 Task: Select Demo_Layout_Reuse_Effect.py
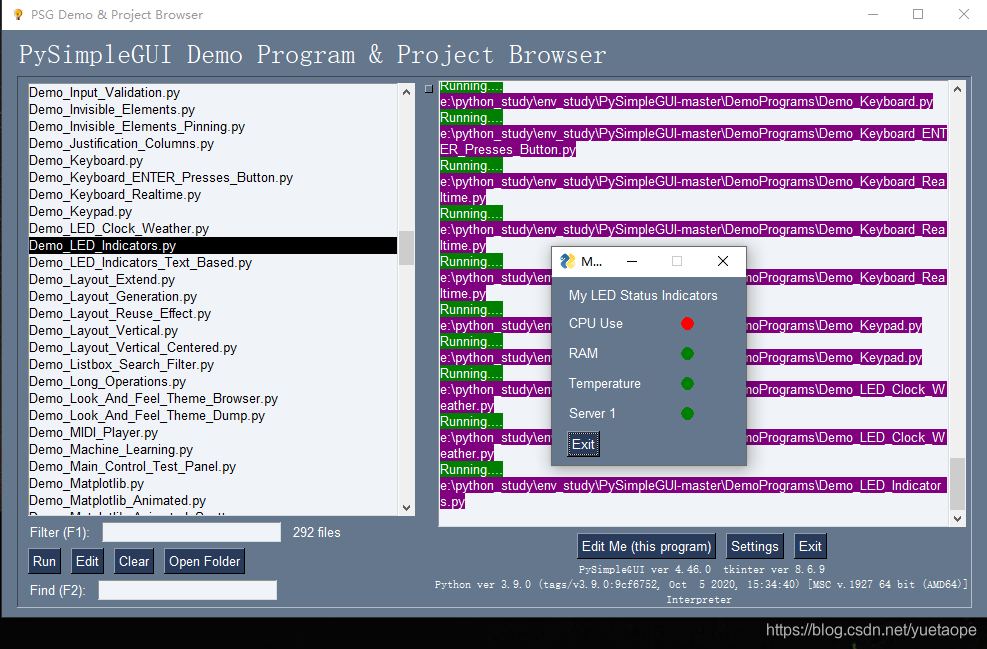pyautogui.click(x=213, y=313)
